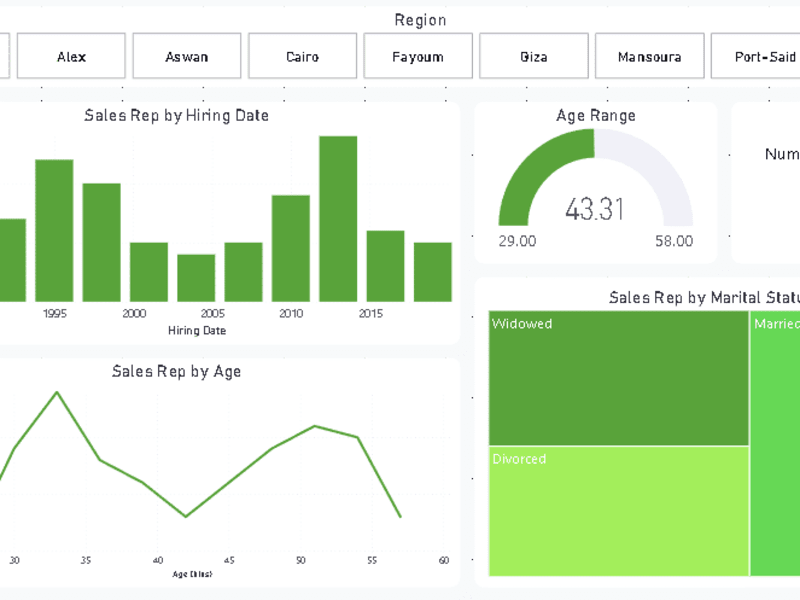Click the Married treemap tile

775,443
